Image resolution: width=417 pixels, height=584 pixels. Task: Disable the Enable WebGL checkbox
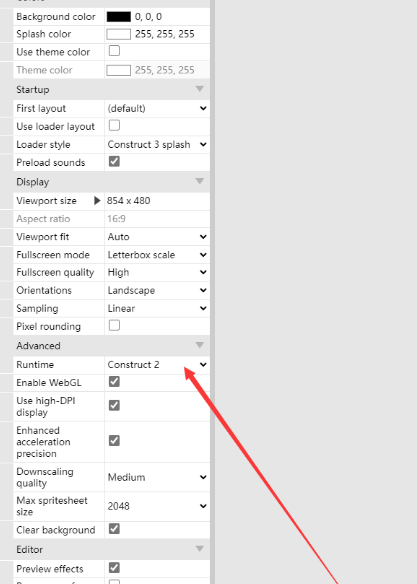tap(114, 382)
